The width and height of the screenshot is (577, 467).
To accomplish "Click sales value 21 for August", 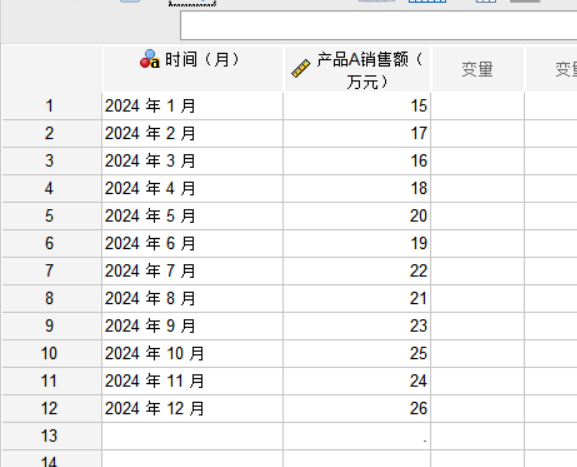I will (357, 298).
